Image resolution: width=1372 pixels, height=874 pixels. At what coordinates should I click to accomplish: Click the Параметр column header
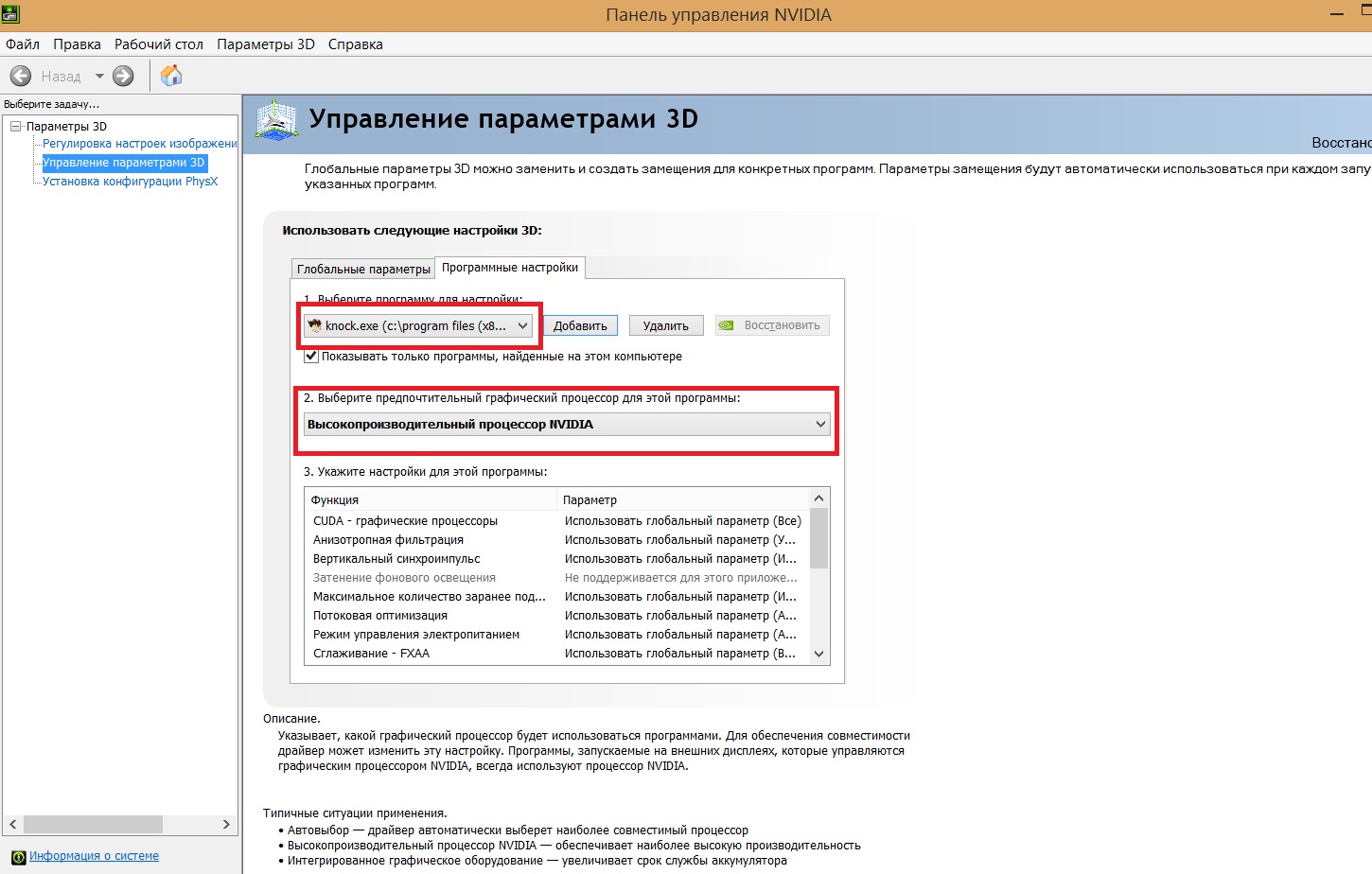[x=683, y=499]
